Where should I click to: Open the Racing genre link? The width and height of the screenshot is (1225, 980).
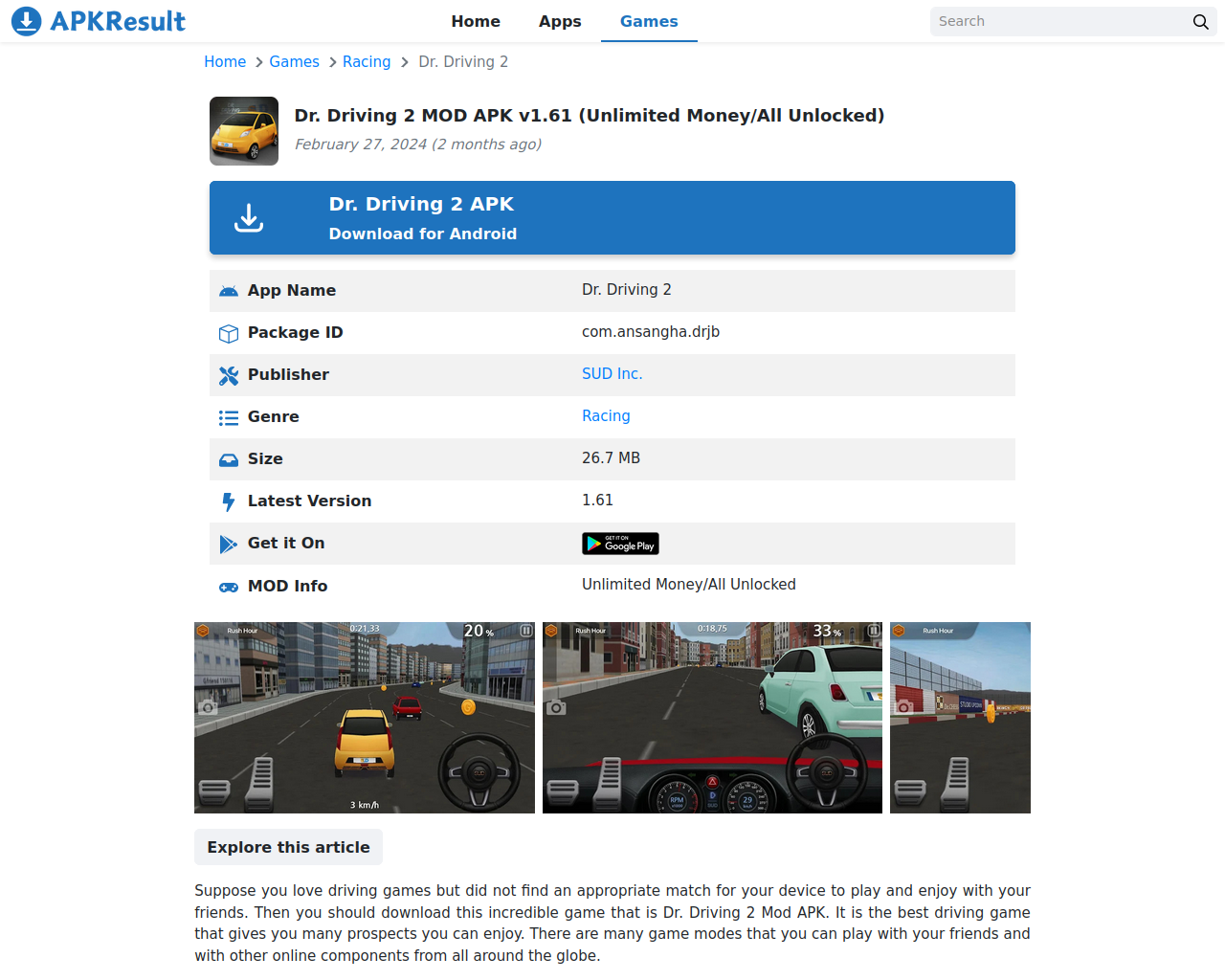click(x=606, y=416)
